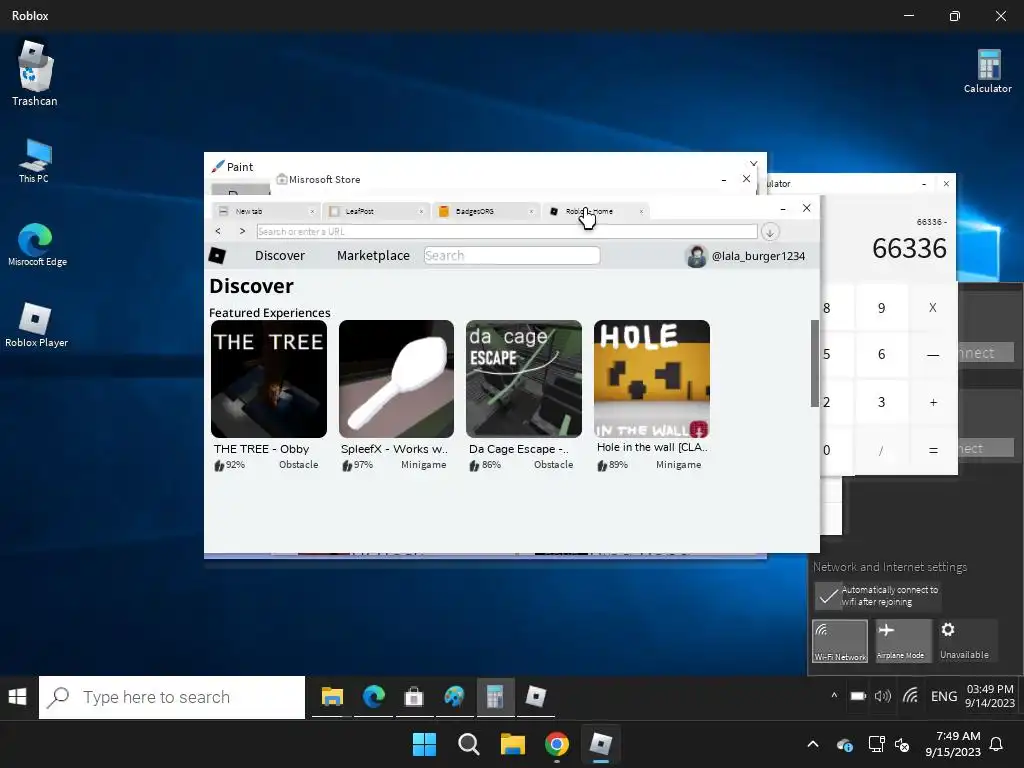Screen dimensions: 1024x768
Task: Click the browser page vertical scrollbar
Action: tap(814, 363)
